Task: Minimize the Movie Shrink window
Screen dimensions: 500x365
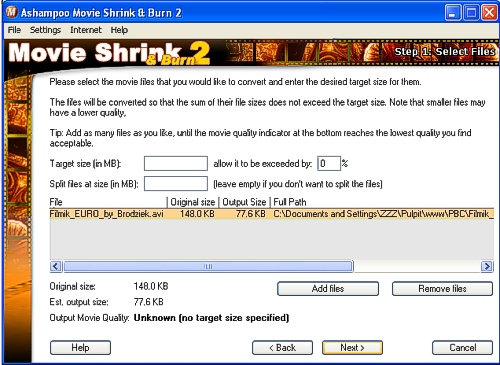Action: 453,13
